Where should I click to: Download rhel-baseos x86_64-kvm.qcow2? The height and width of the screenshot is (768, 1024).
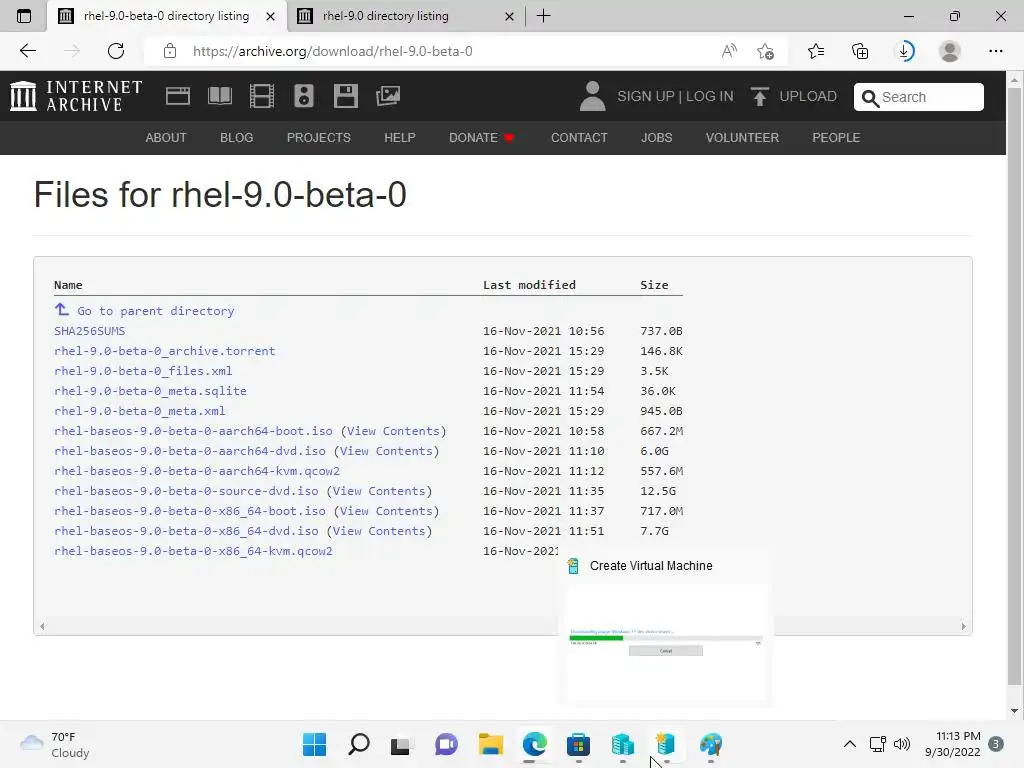point(193,551)
